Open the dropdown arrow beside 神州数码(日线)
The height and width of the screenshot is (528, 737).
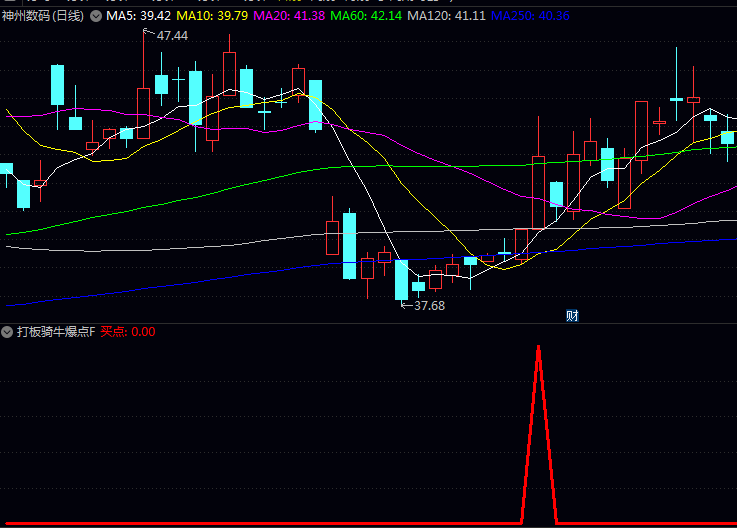[x=95, y=17]
